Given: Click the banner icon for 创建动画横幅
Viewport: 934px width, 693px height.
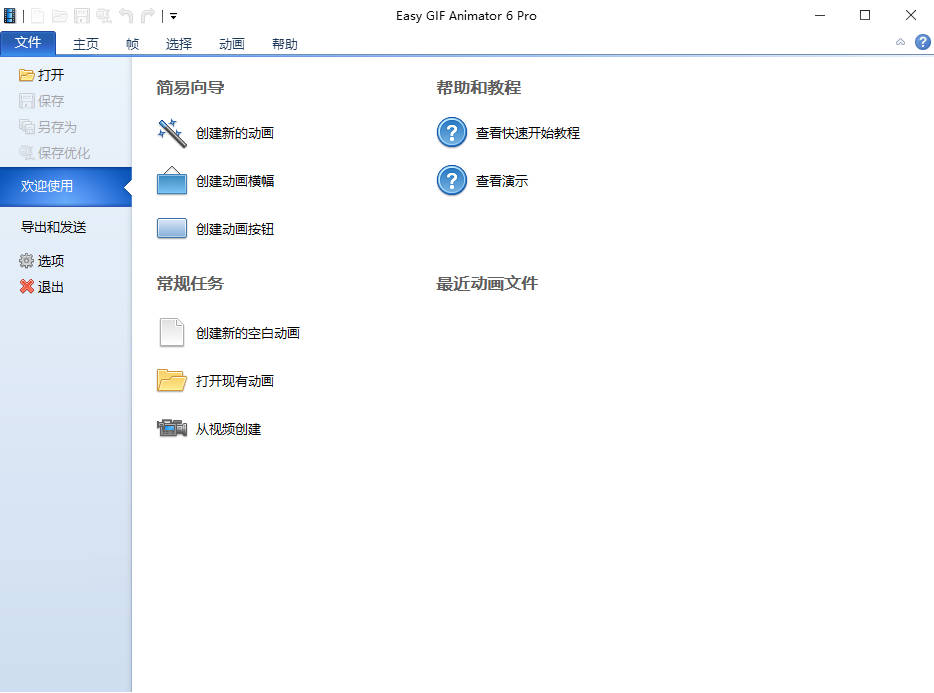Looking at the screenshot, I should [x=172, y=181].
